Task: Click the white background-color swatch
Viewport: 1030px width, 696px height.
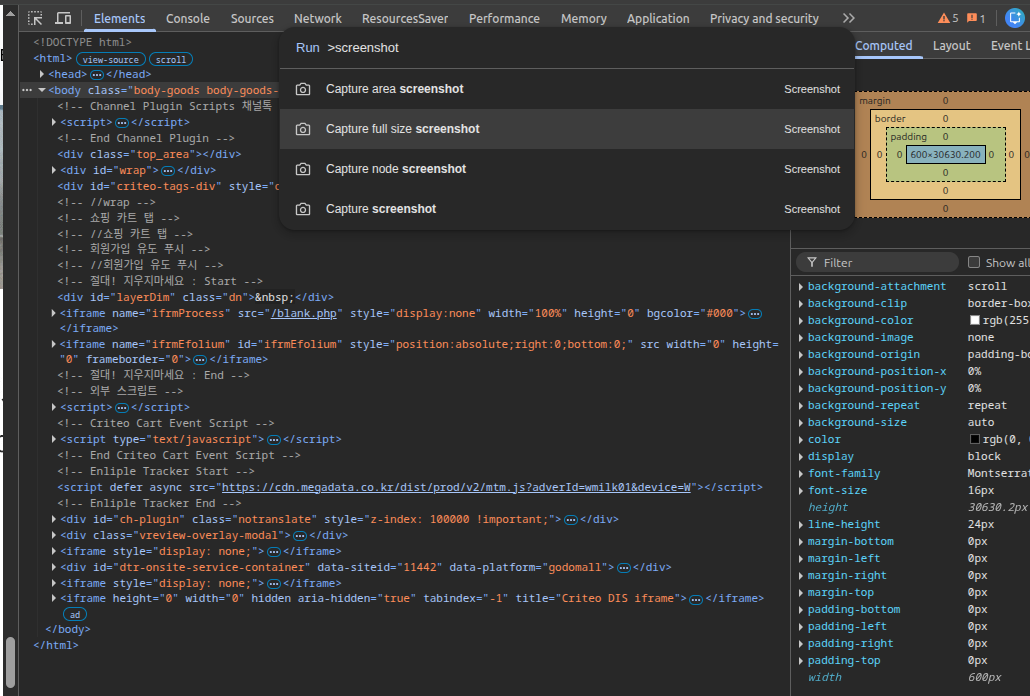Action: [975, 320]
